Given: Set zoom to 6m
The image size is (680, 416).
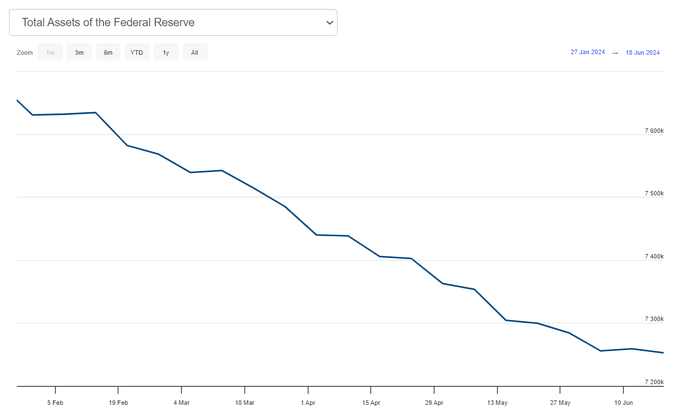Looking at the screenshot, I should click(108, 52).
